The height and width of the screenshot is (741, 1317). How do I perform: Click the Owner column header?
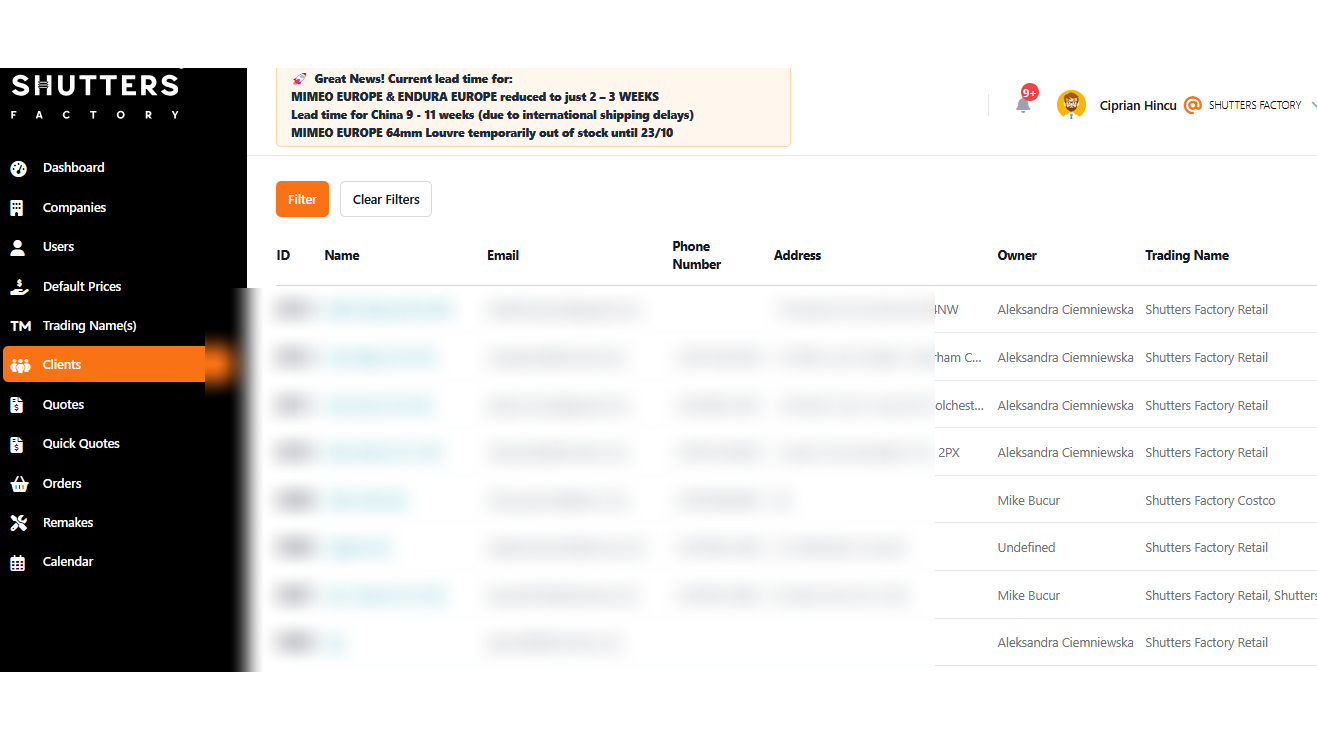(1017, 255)
